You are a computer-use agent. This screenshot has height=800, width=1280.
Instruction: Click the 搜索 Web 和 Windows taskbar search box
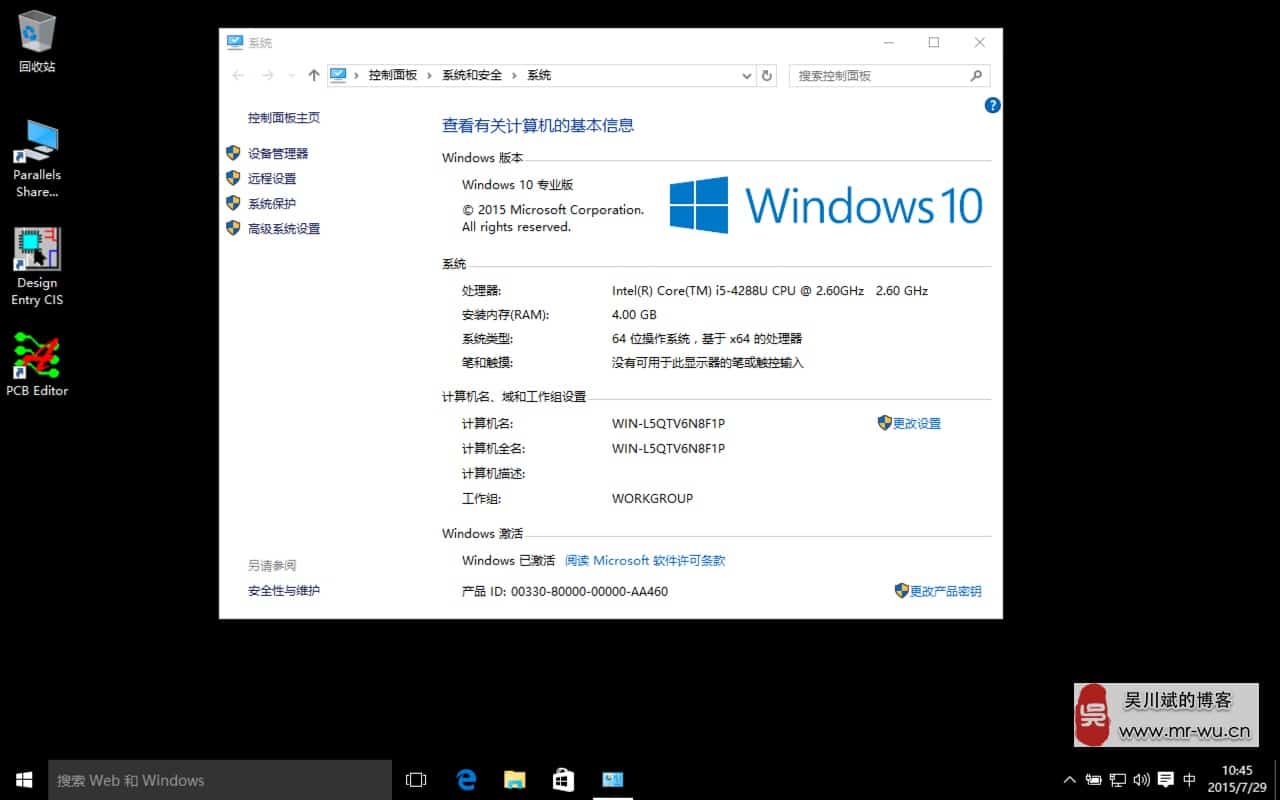click(x=220, y=780)
